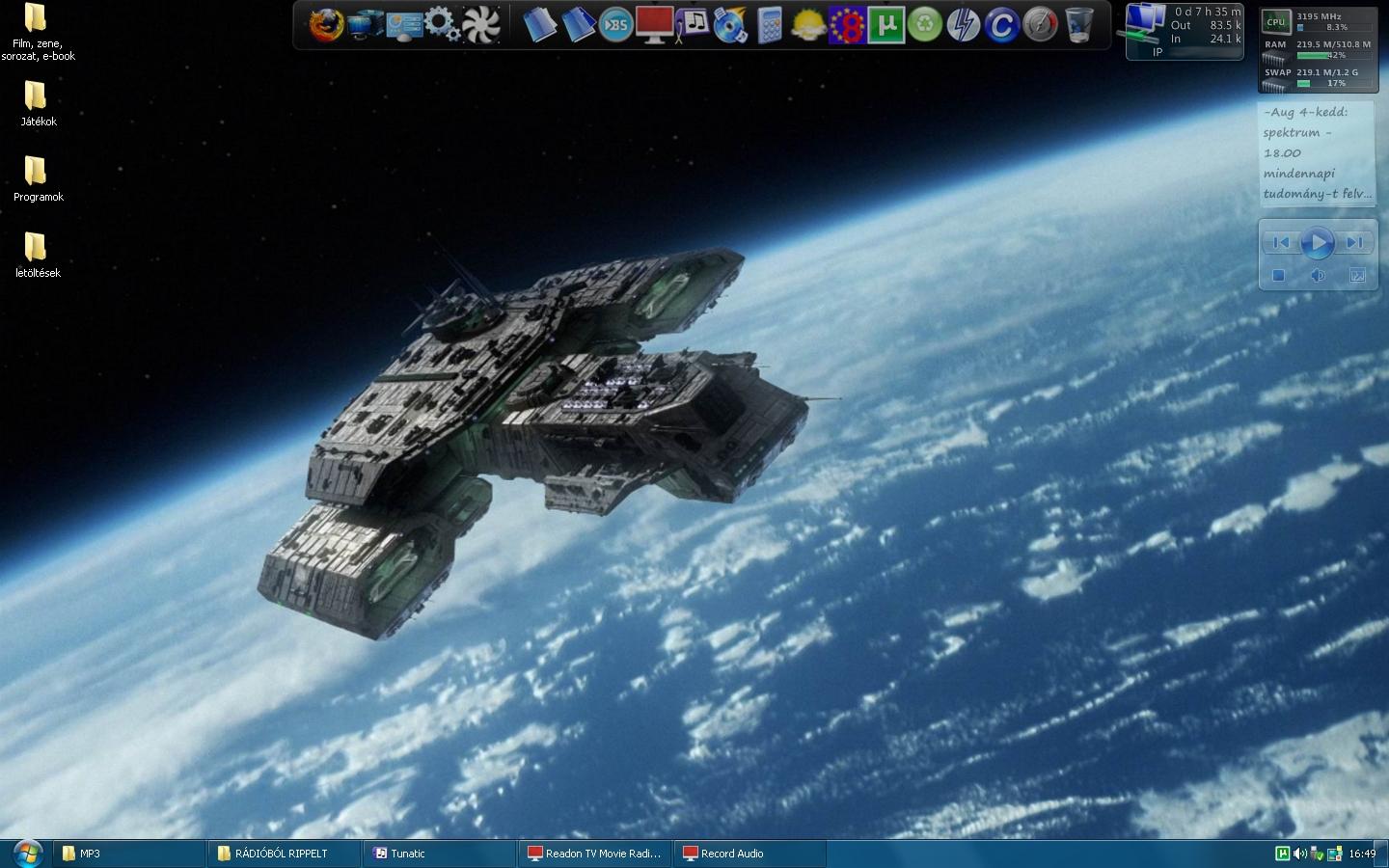Open the Recycle Bin in the dock
The image size is (1389, 868).
tap(1078, 24)
